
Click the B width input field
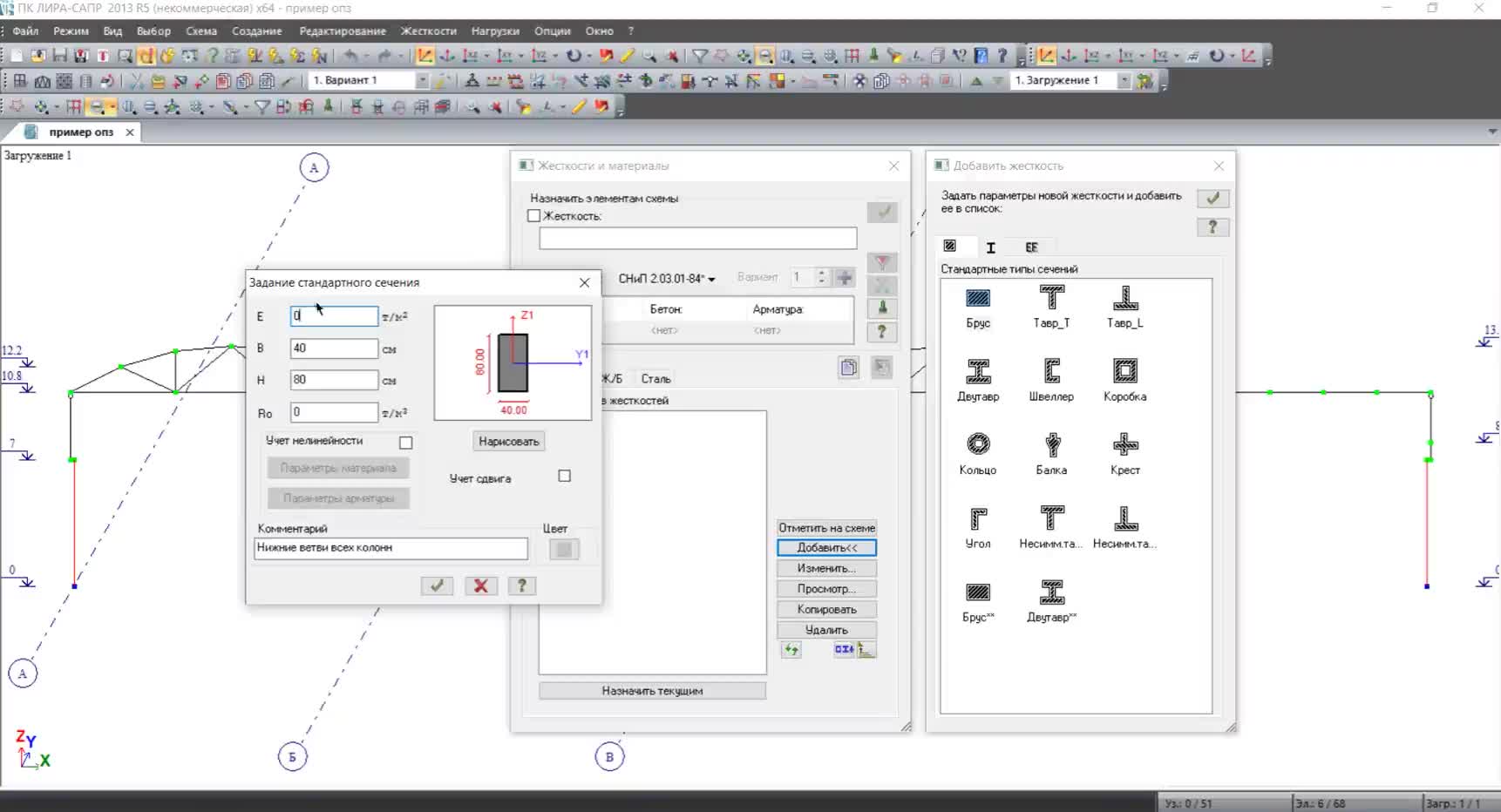pos(334,348)
